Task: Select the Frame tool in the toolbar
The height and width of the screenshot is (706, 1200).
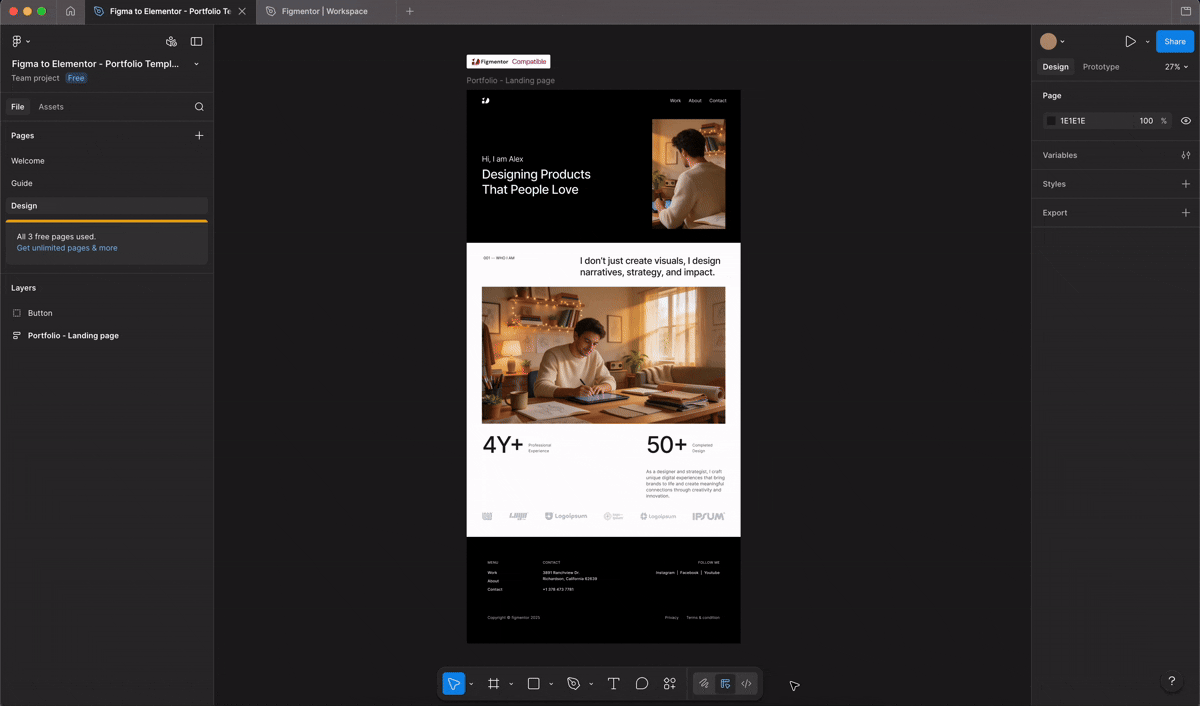Action: point(493,683)
